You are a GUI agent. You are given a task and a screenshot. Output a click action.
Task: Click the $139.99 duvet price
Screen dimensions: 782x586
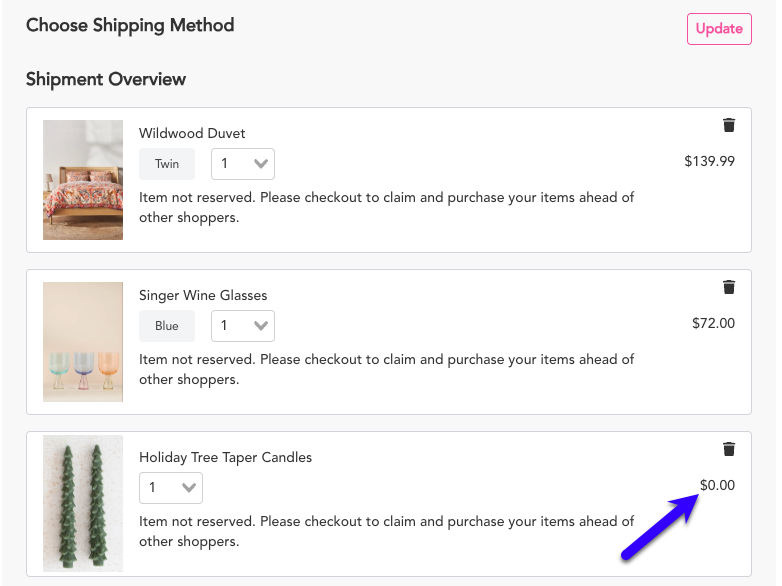click(709, 161)
